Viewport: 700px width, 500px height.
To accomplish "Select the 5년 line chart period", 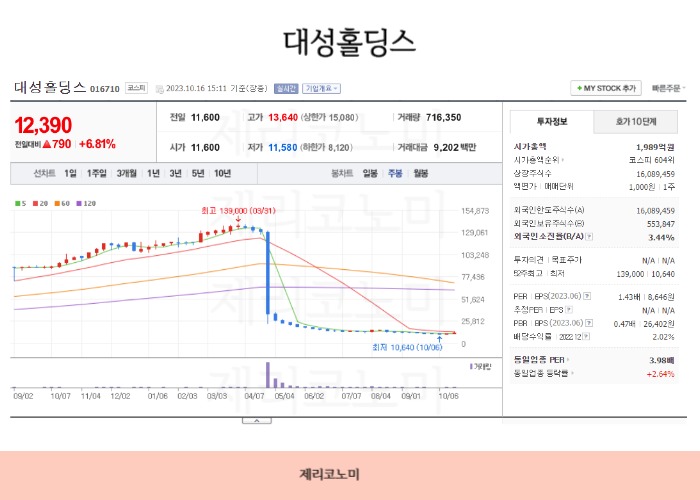I will coord(198,173).
